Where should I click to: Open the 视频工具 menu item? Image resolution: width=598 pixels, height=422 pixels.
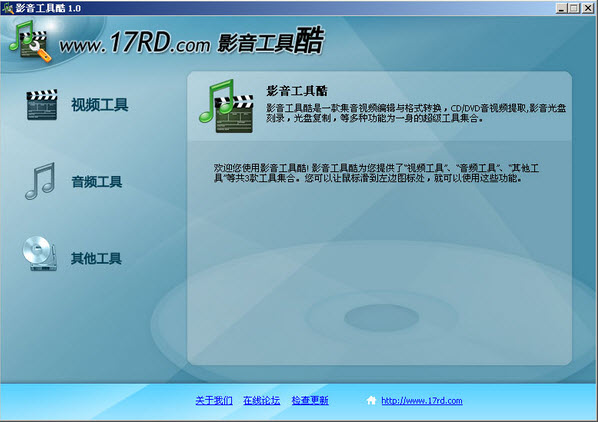(x=100, y=105)
